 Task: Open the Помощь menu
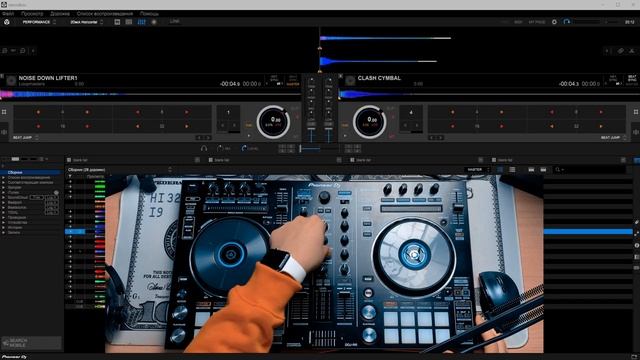[x=149, y=14]
